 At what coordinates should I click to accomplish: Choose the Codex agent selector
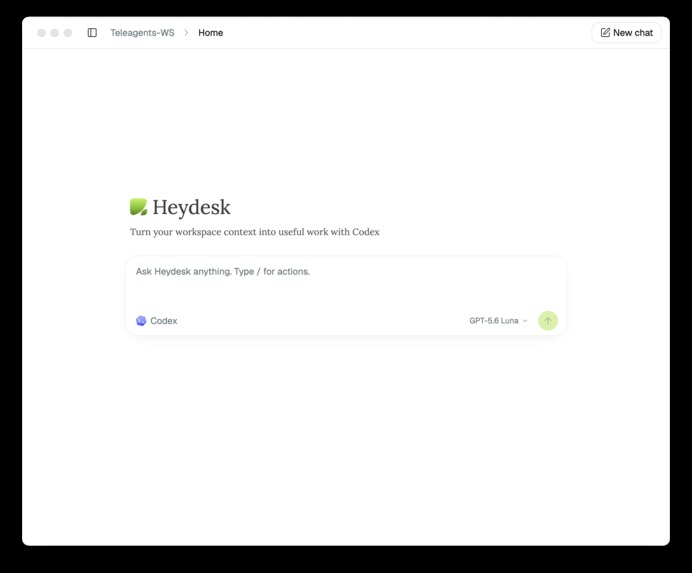point(157,321)
